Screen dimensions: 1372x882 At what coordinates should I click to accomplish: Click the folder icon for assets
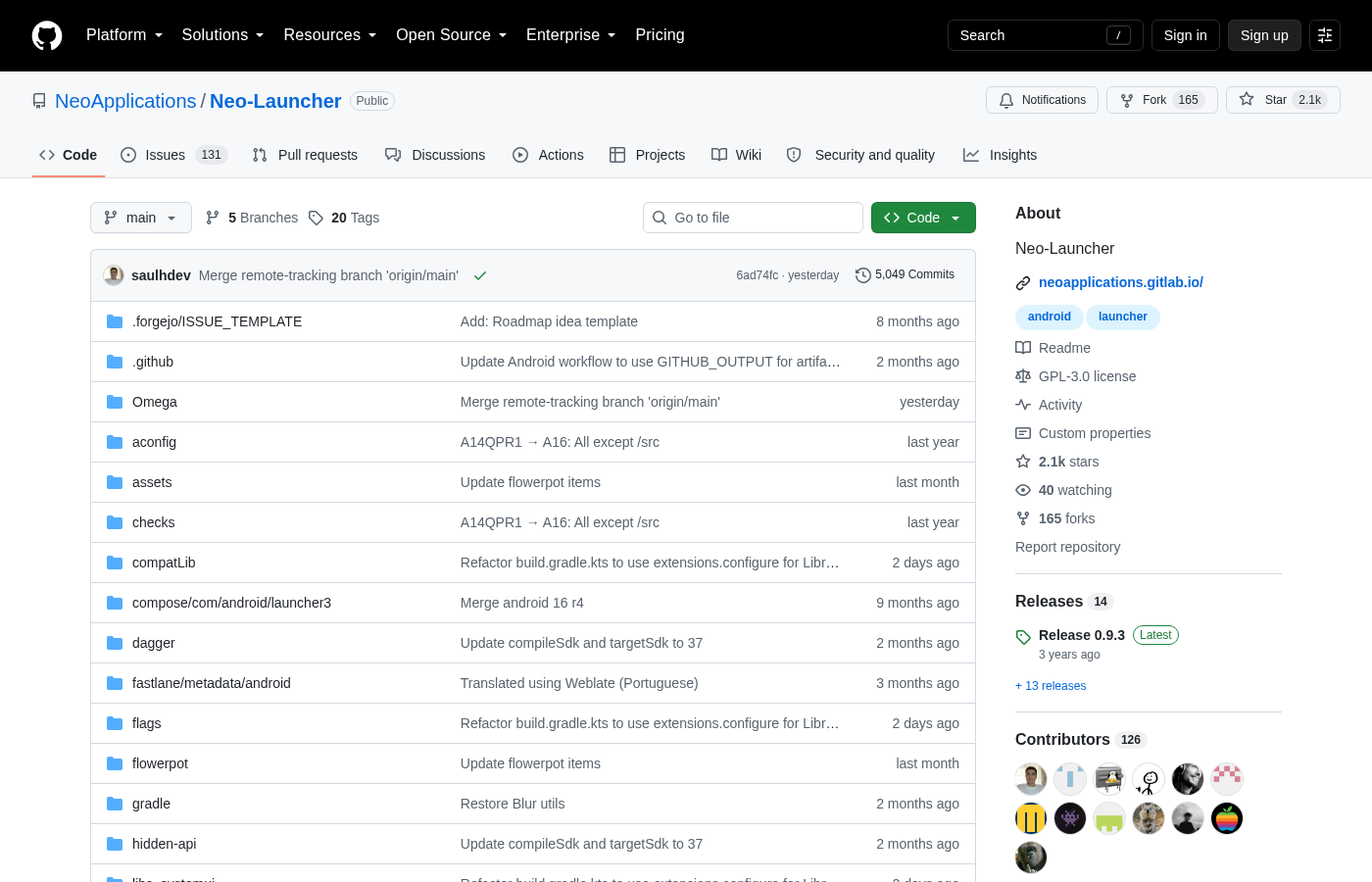pyautogui.click(x=115, y=482)
